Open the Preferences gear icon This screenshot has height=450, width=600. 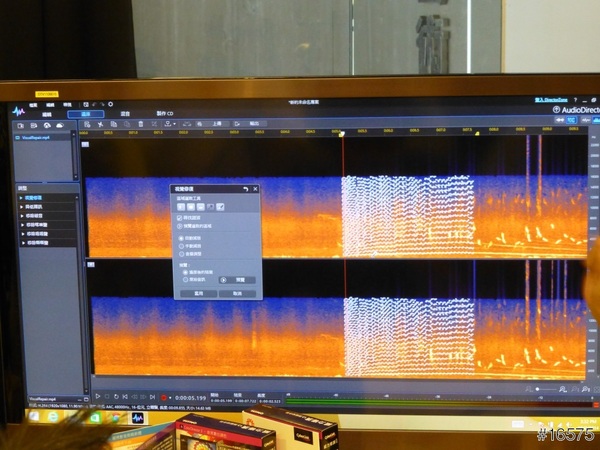pyautogui.click(x=111, y=104)
